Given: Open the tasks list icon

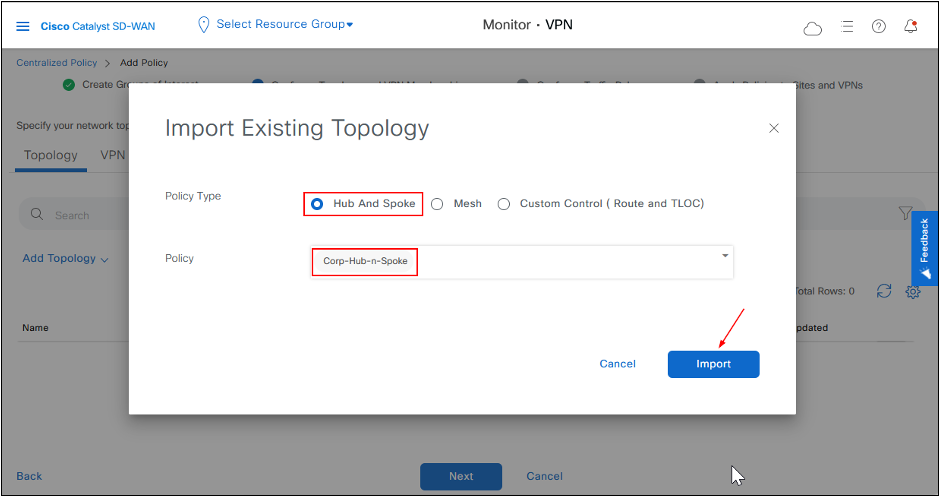Looking at the screenshot, I should [x=847, y=27].
